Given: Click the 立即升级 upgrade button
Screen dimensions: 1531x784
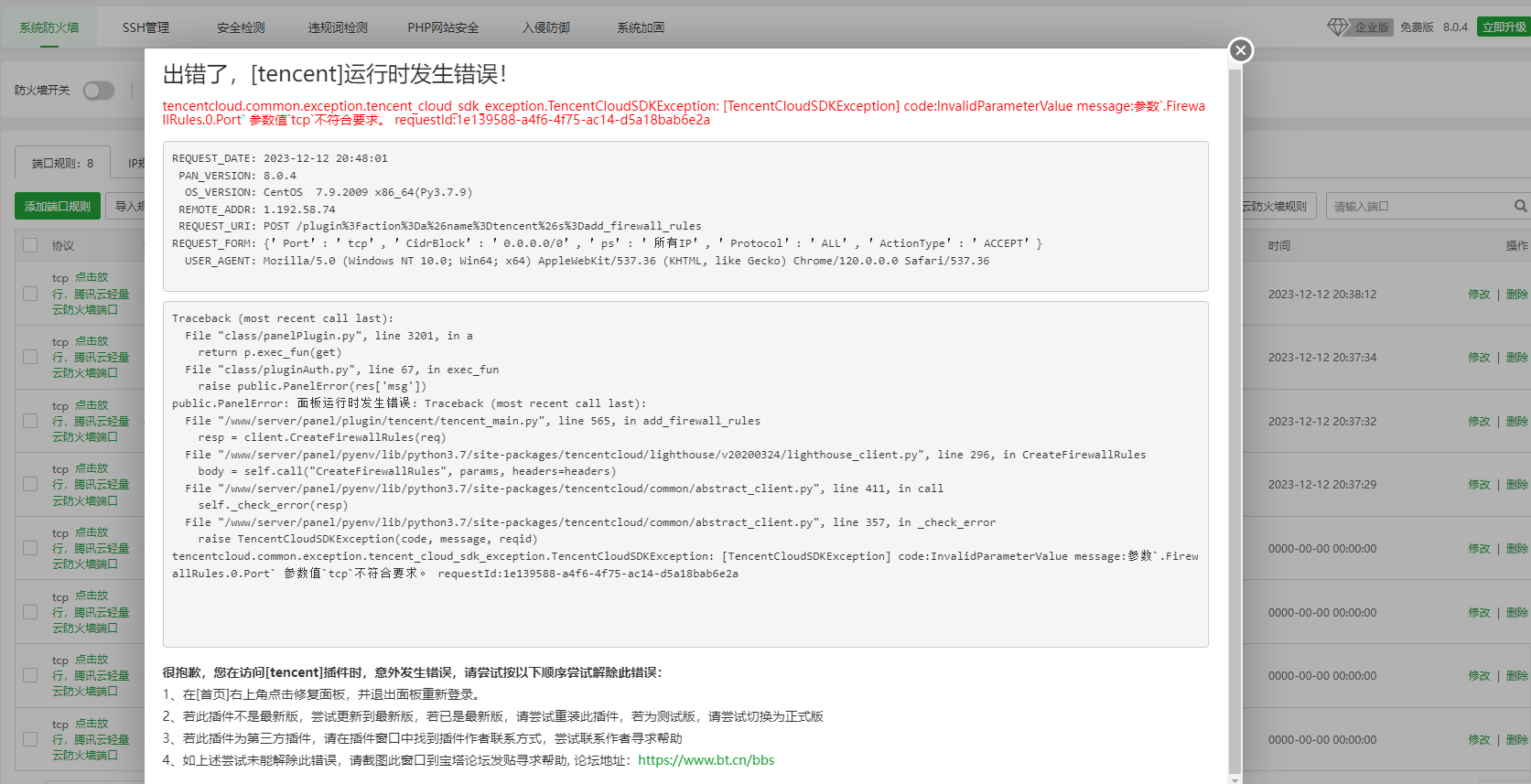Looking at the screenshot, I should tap(1504, 27).
